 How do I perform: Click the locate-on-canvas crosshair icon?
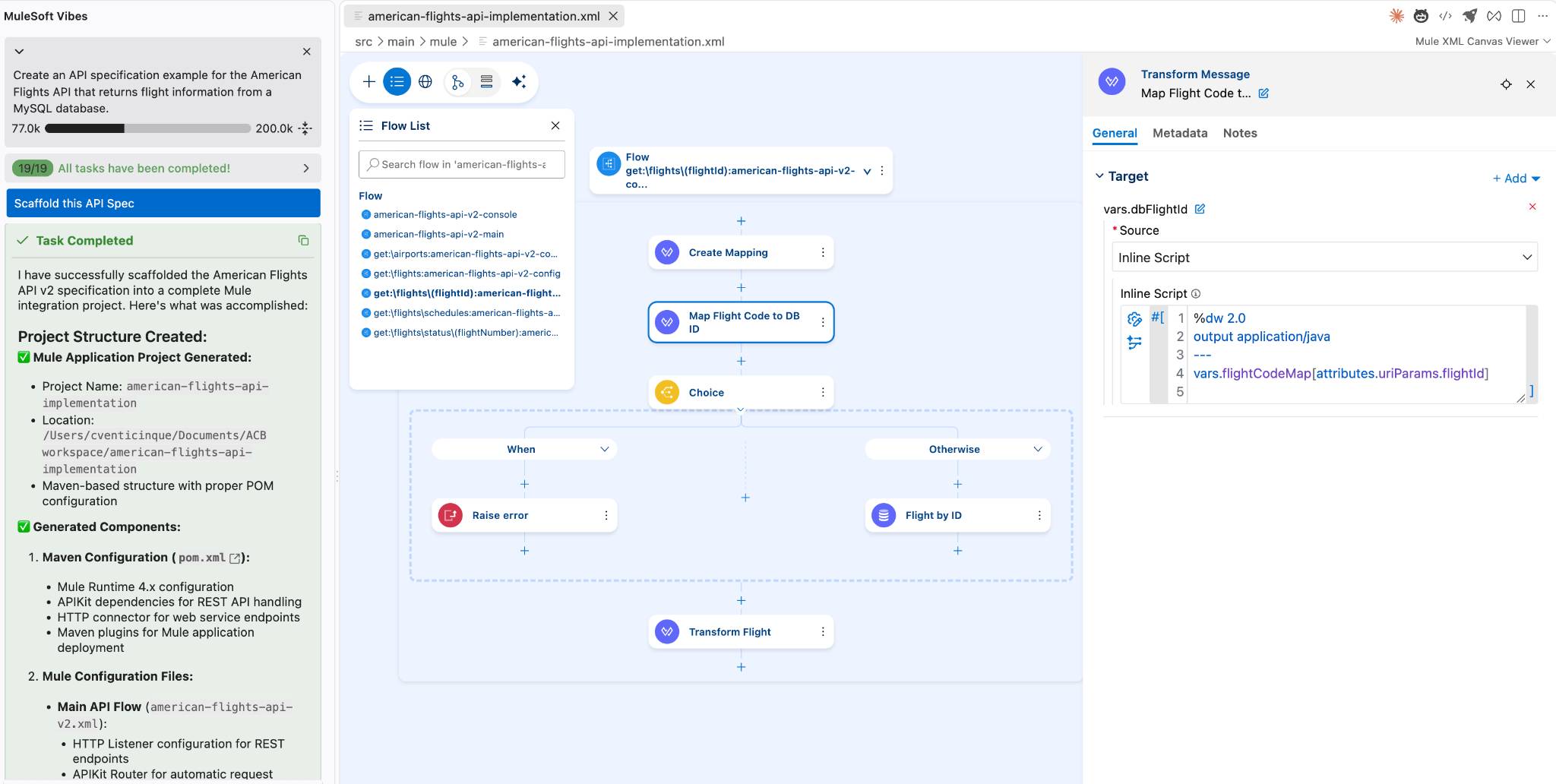point(1506,84)
